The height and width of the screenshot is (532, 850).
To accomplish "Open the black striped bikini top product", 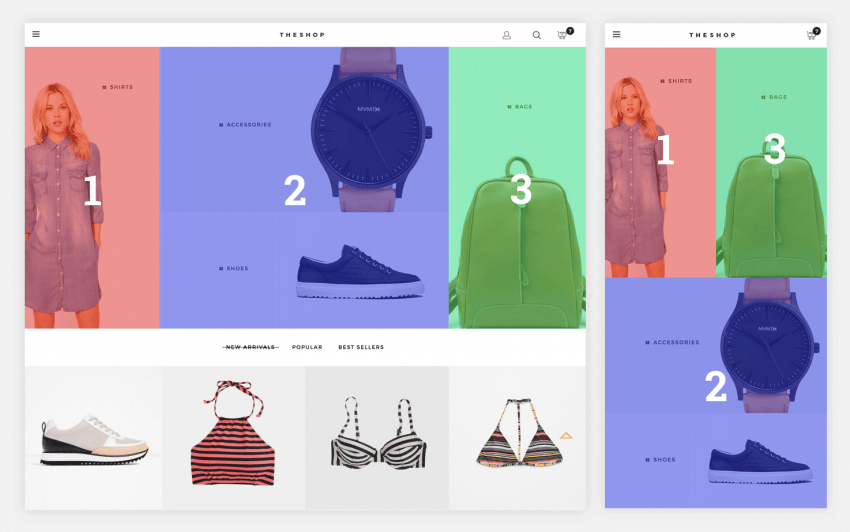I will coord(376,435).
